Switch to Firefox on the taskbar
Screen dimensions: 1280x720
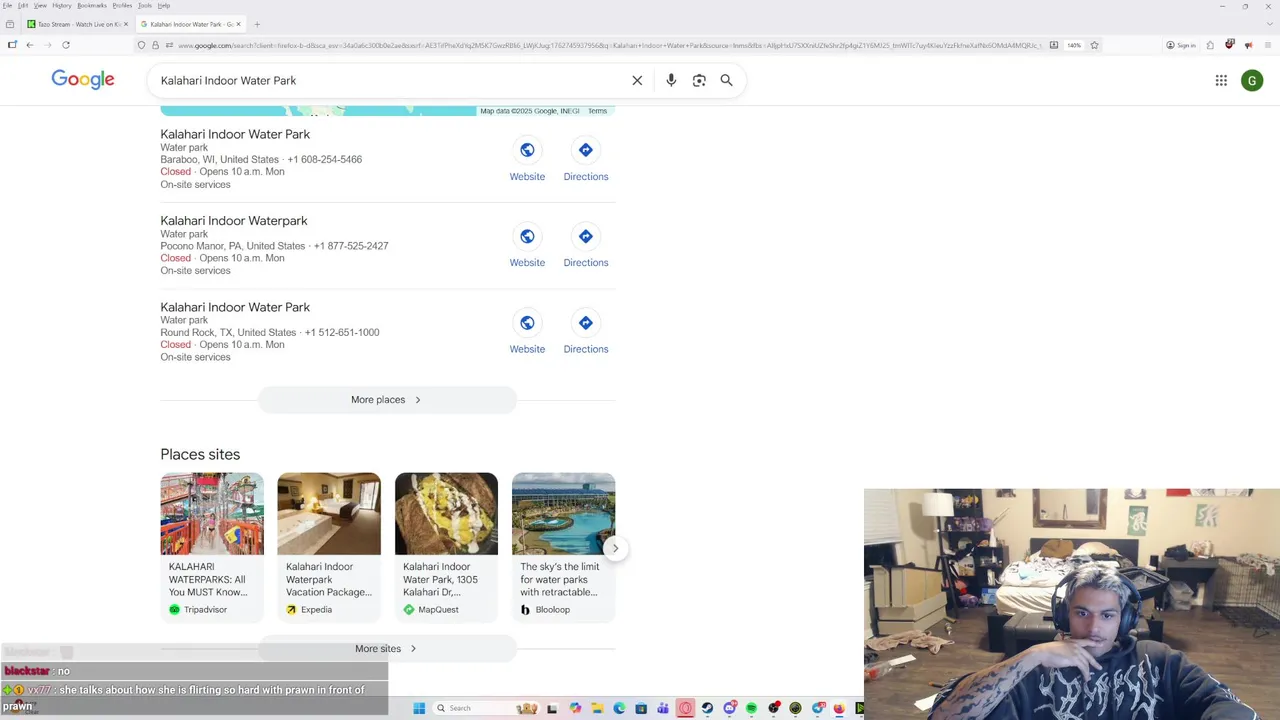pyautogui.click(x=839, y=708)
